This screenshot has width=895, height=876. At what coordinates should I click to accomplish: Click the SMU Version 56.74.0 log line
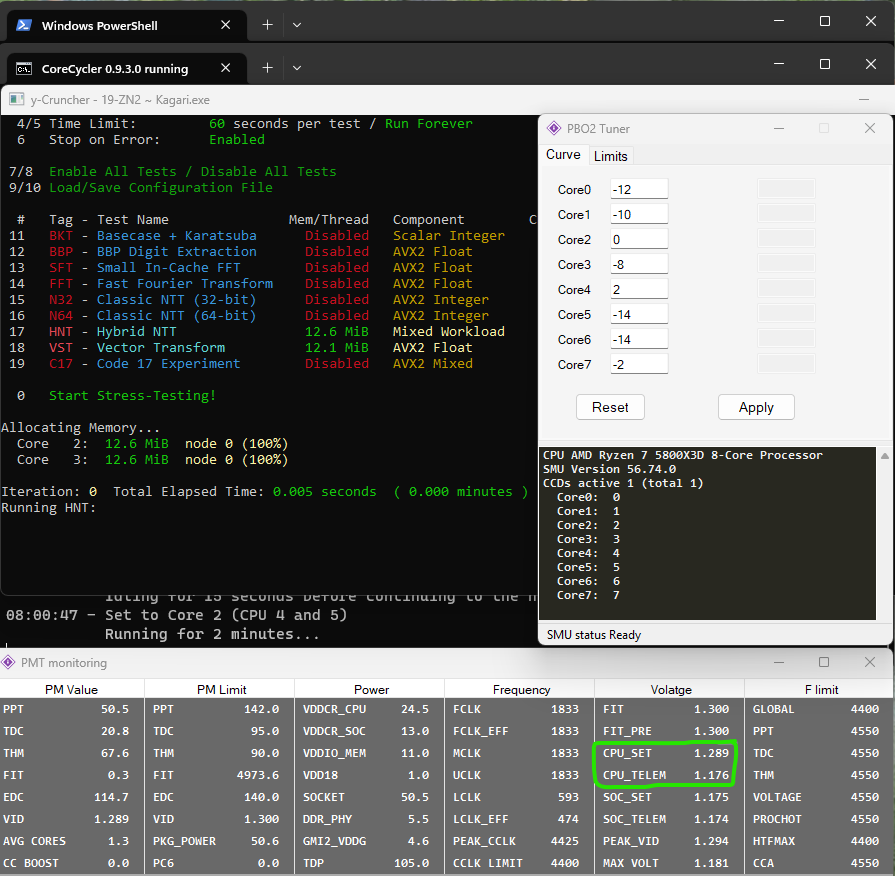(x=610, y=469)
